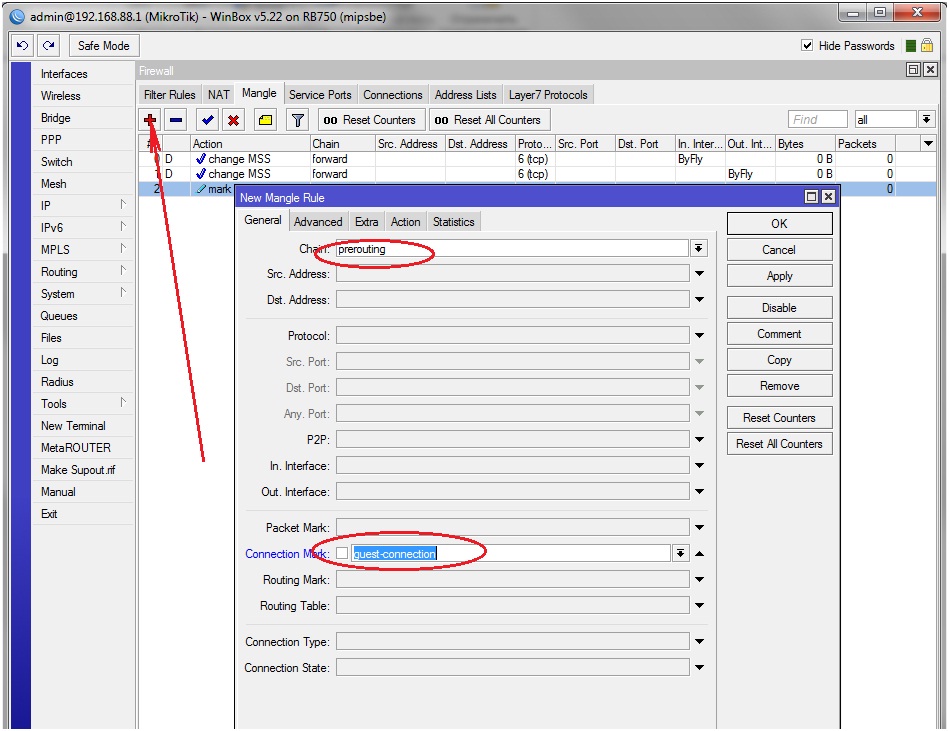Viewport: 949px width, 731px height.
Task: Open the Connection Mark dropdown list
Action: (680, 553)
